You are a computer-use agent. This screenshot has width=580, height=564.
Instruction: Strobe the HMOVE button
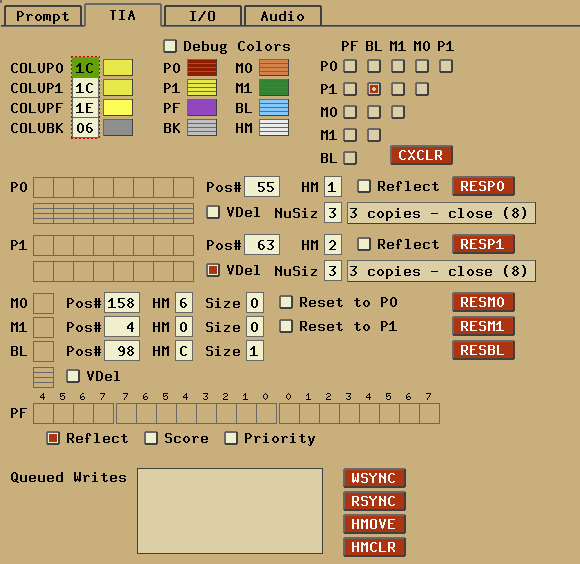(374, 524)
